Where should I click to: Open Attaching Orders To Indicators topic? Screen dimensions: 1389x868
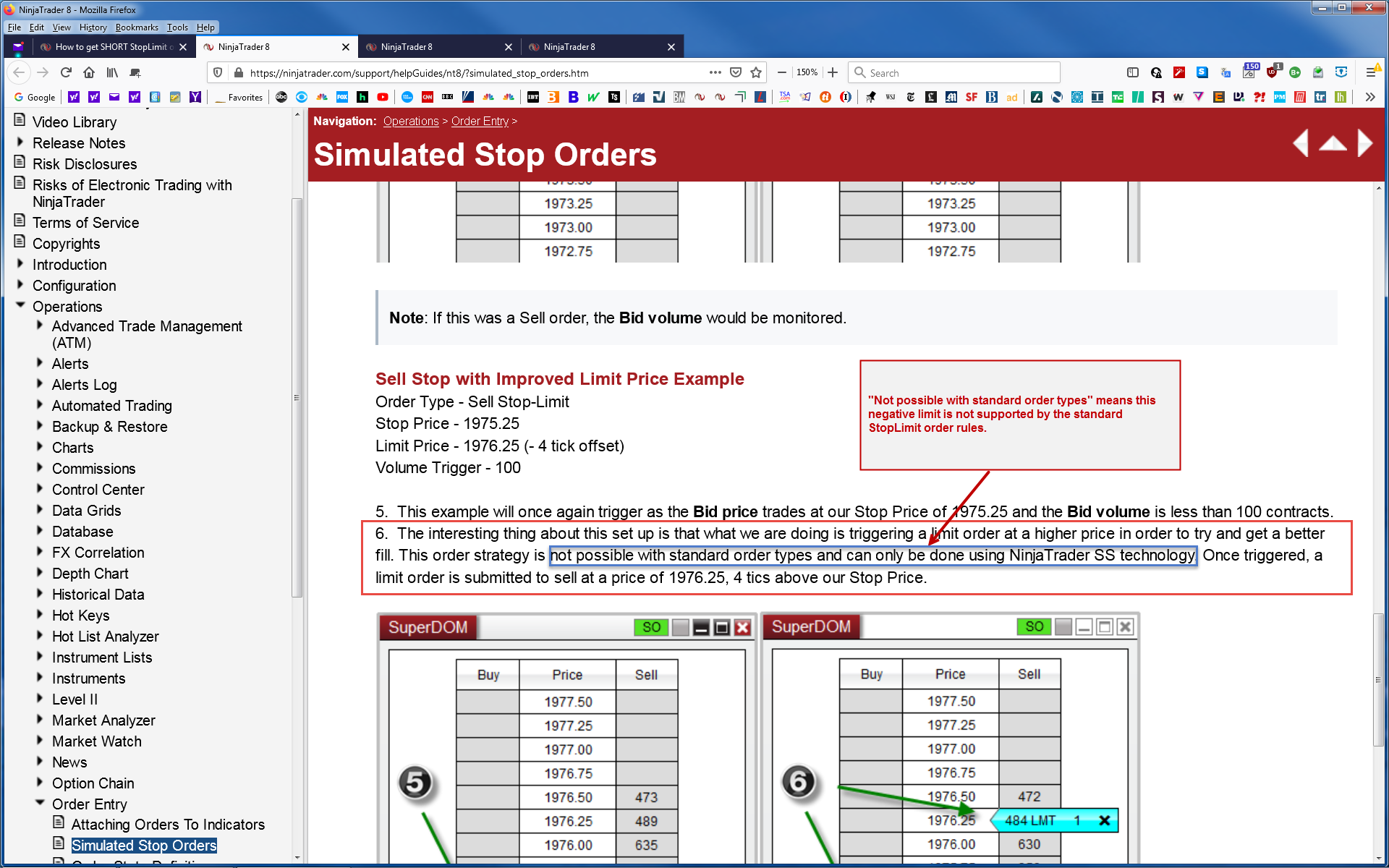168,825
